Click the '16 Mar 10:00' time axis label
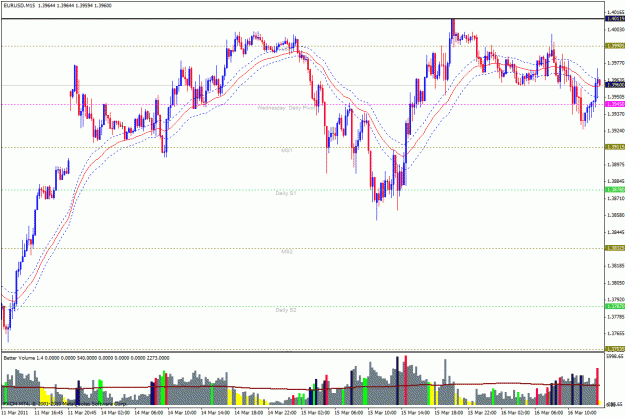 pos(582,413)
